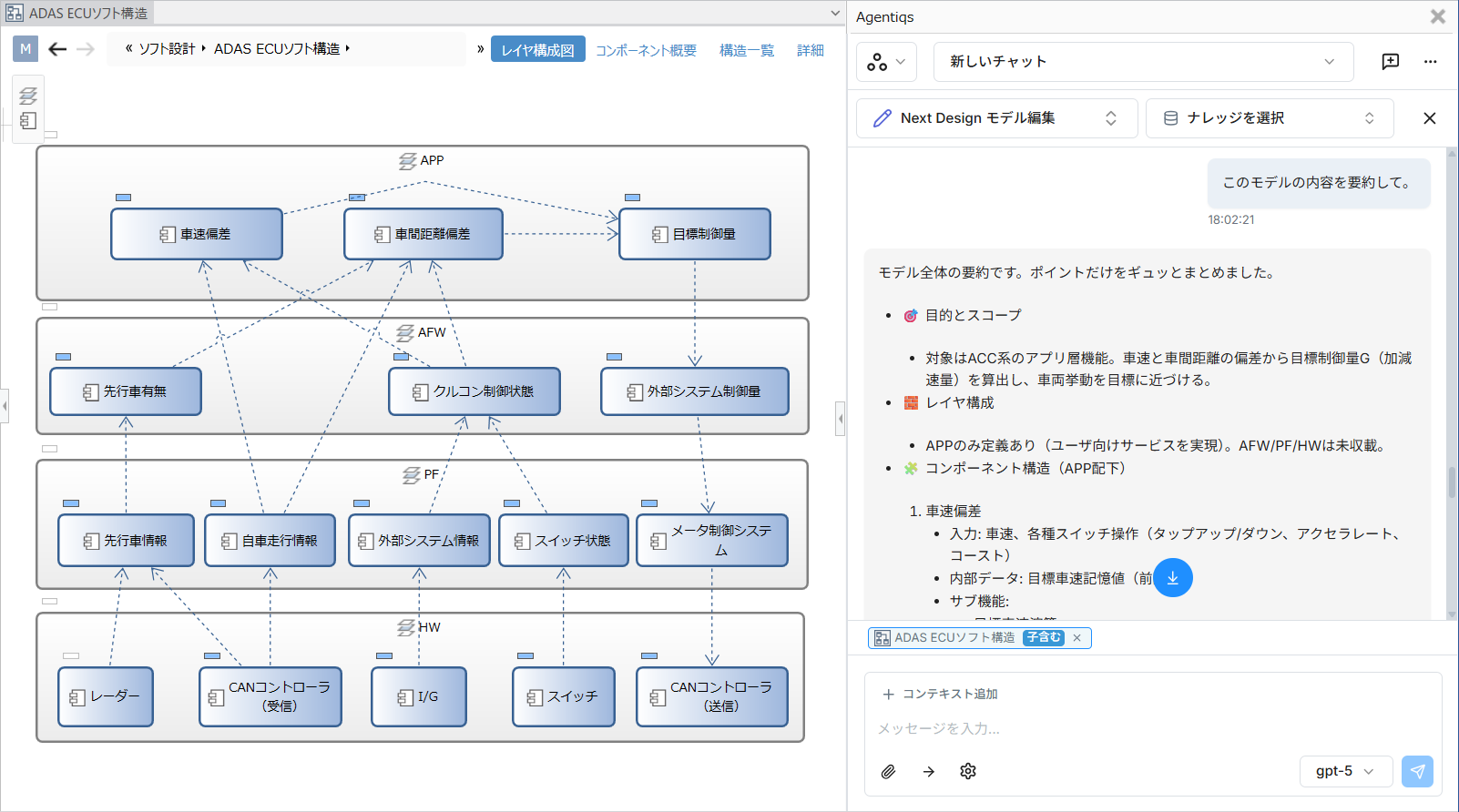Collapse the APP layer using its toggle
This screenshot has width=1459, height=812.
point(51,135)
